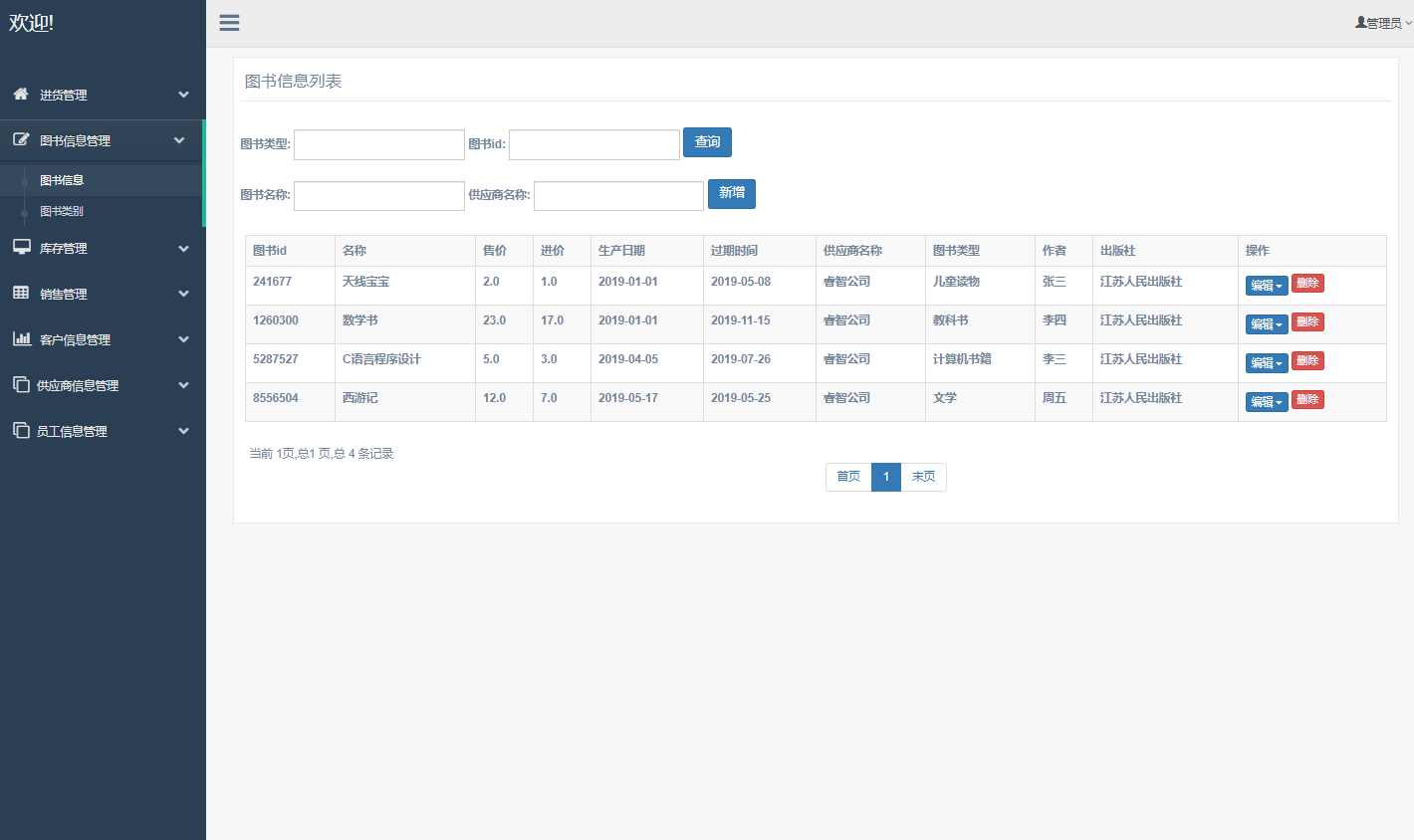Expand the 进货管理 chevron arrow

click(x=183, y=95)
